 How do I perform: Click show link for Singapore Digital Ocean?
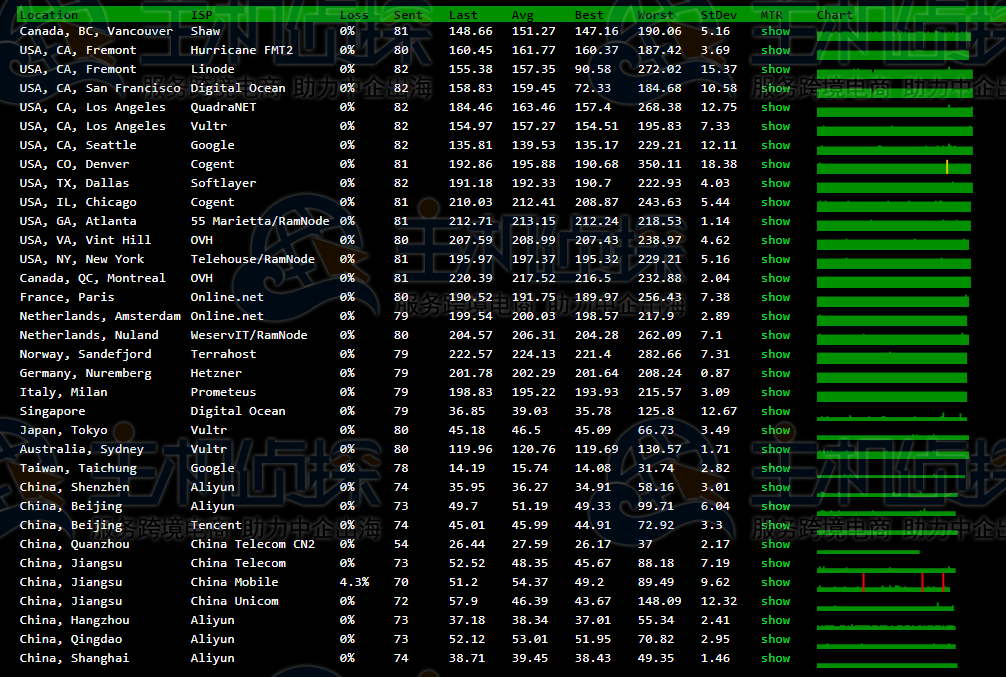[x=775, y=411]
